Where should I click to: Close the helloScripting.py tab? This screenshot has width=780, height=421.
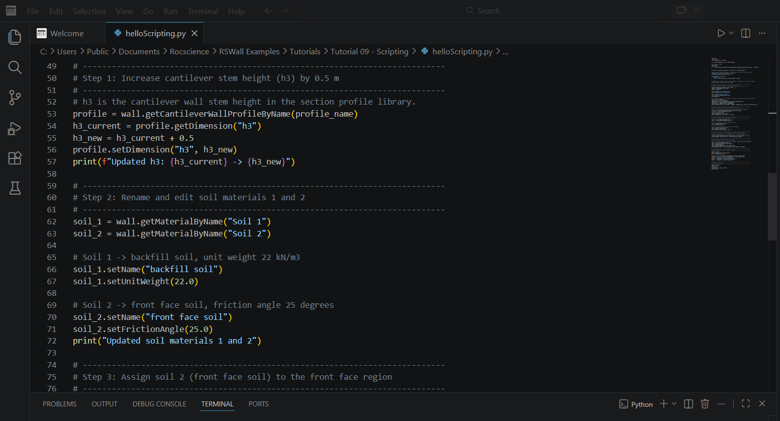point(195,33)
